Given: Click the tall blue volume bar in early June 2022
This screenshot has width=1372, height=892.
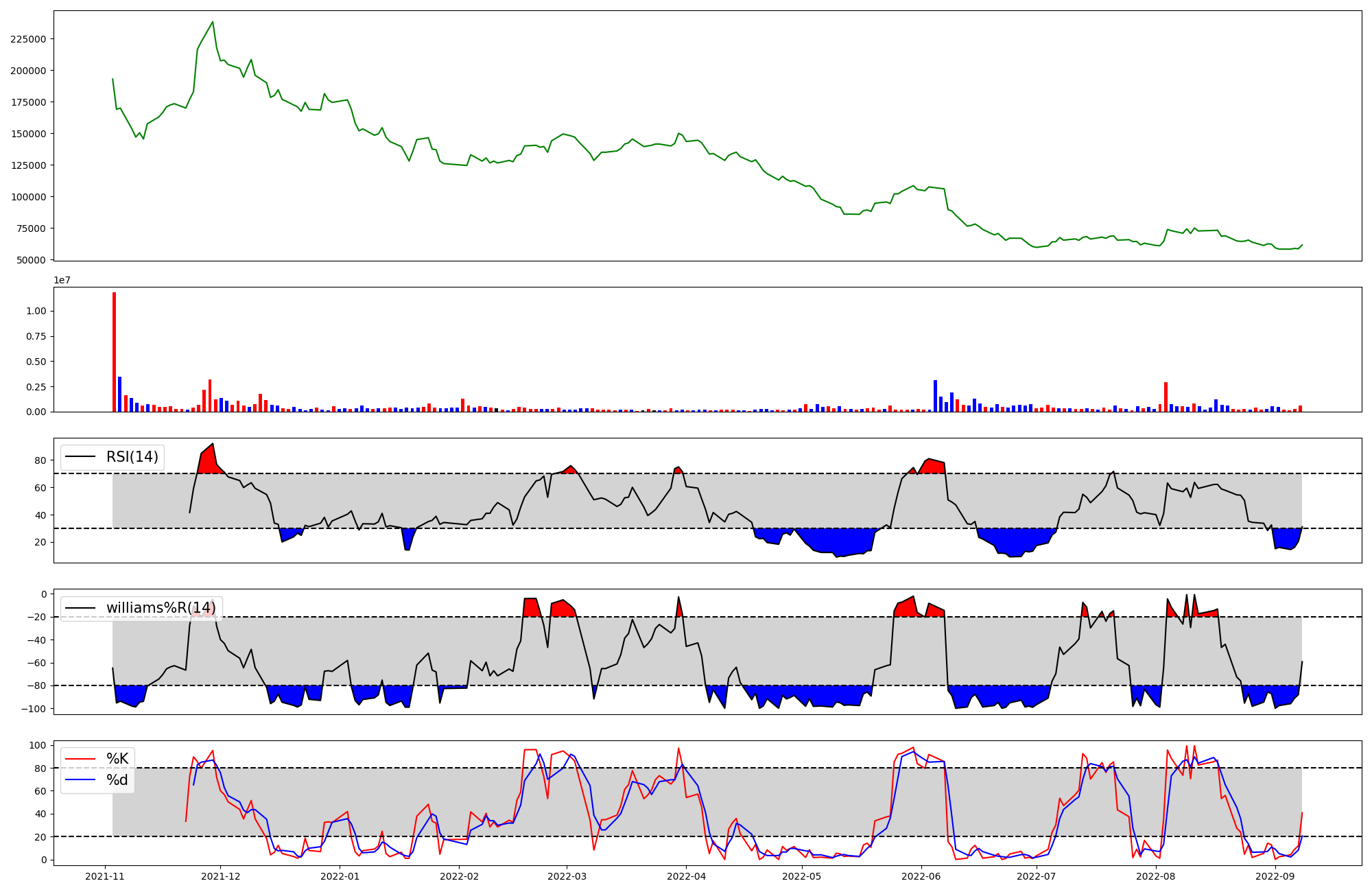Looking at the screenshot, I should (935, 396).
